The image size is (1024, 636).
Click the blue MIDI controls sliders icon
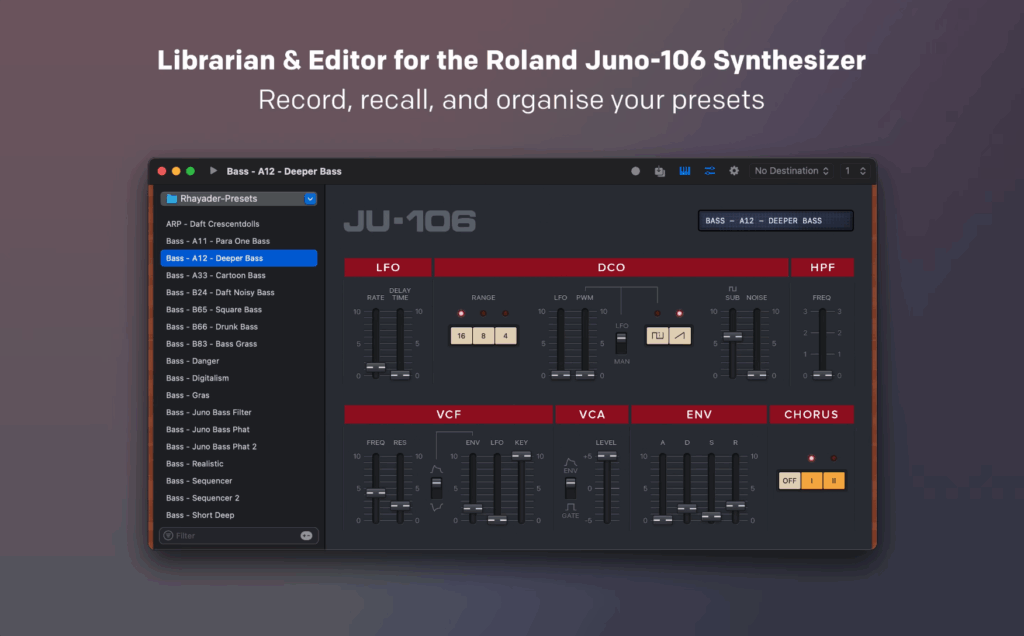click(710, 171)
